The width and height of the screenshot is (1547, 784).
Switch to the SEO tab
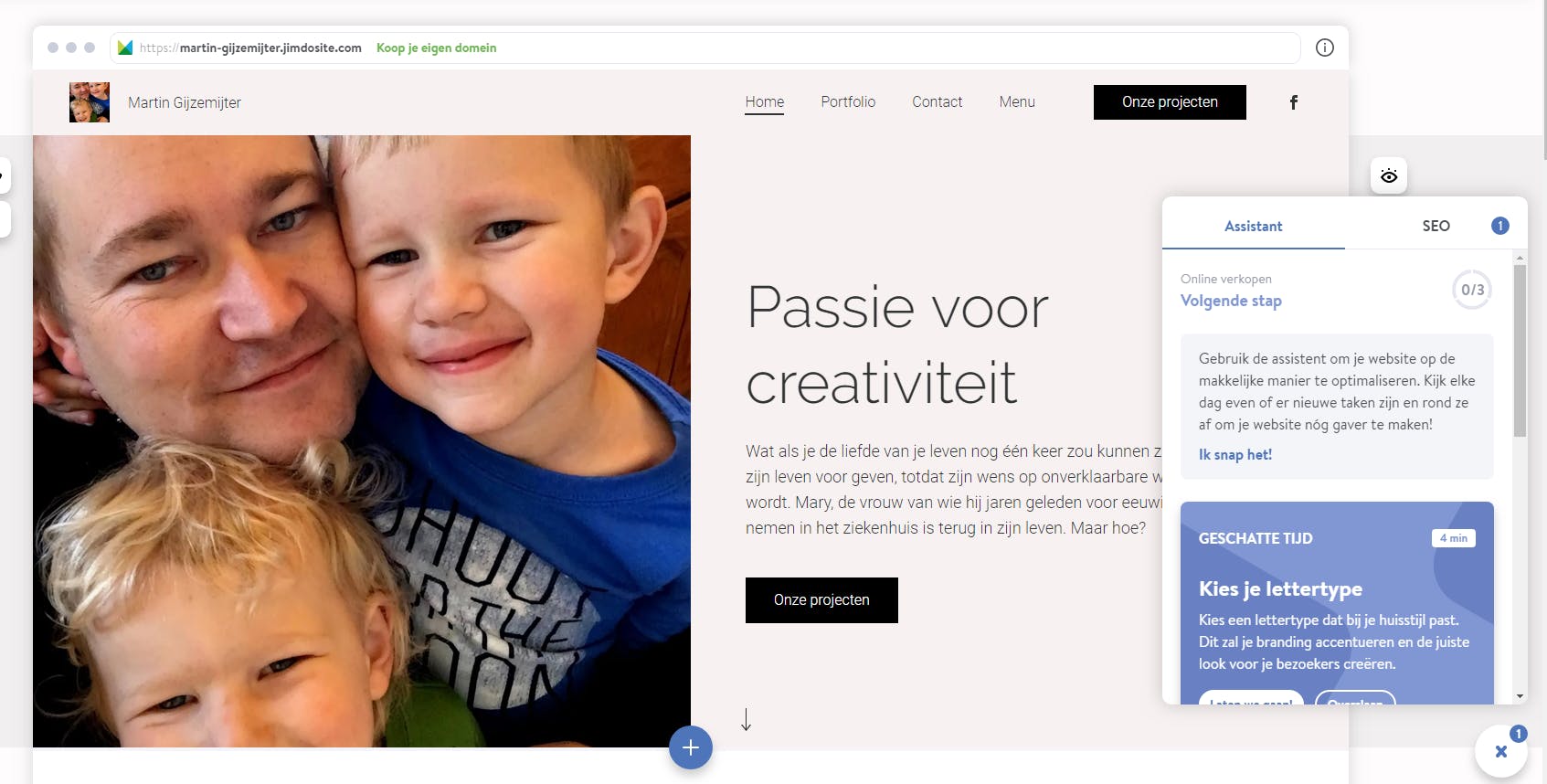click(x=1436, y=226)
